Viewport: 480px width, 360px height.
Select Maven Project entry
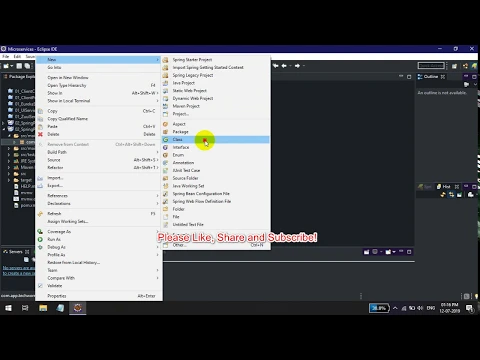[215, 106]
